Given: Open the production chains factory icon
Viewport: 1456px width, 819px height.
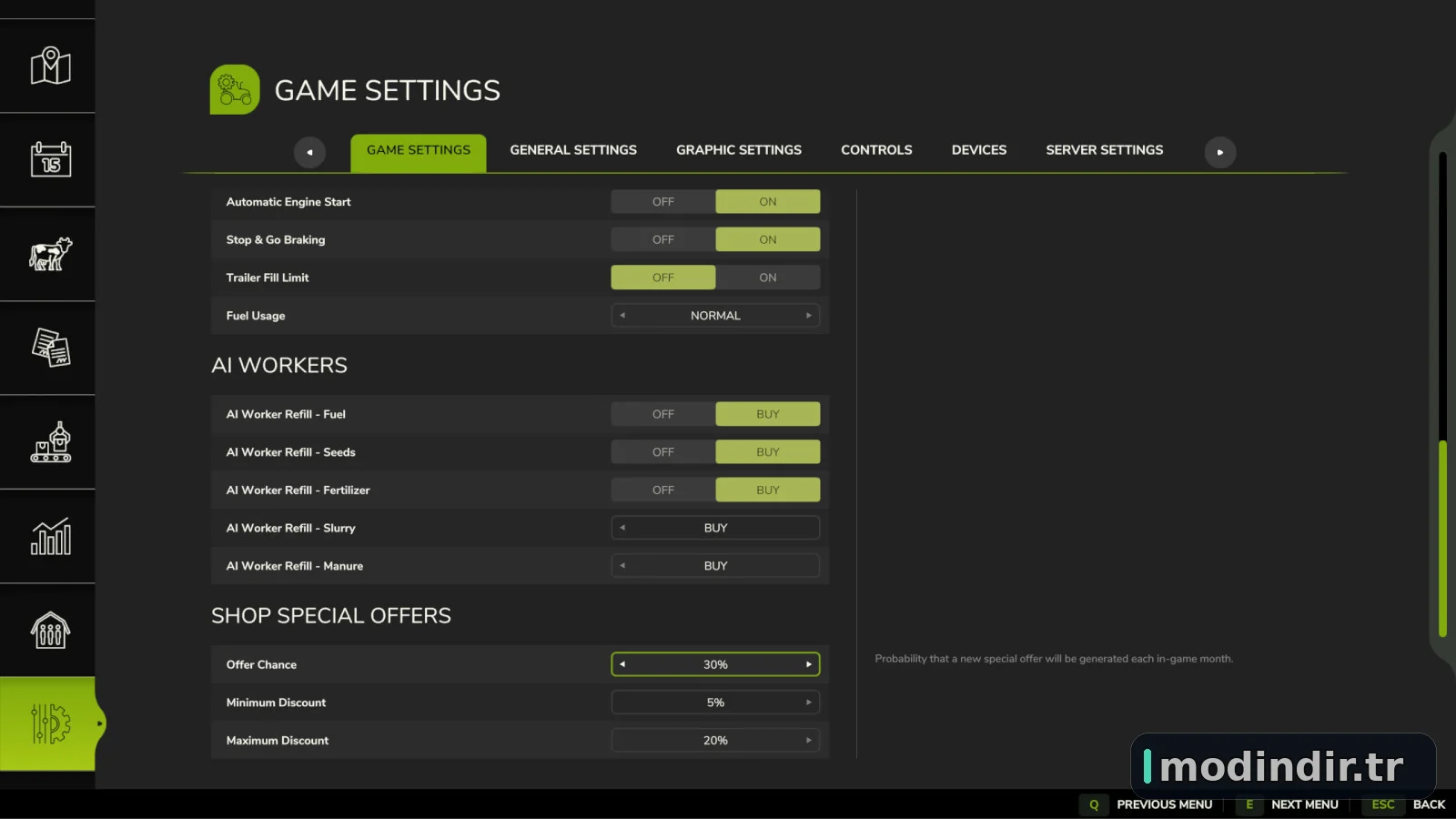Looking at the screenshot, I should [x=50, y=442].
